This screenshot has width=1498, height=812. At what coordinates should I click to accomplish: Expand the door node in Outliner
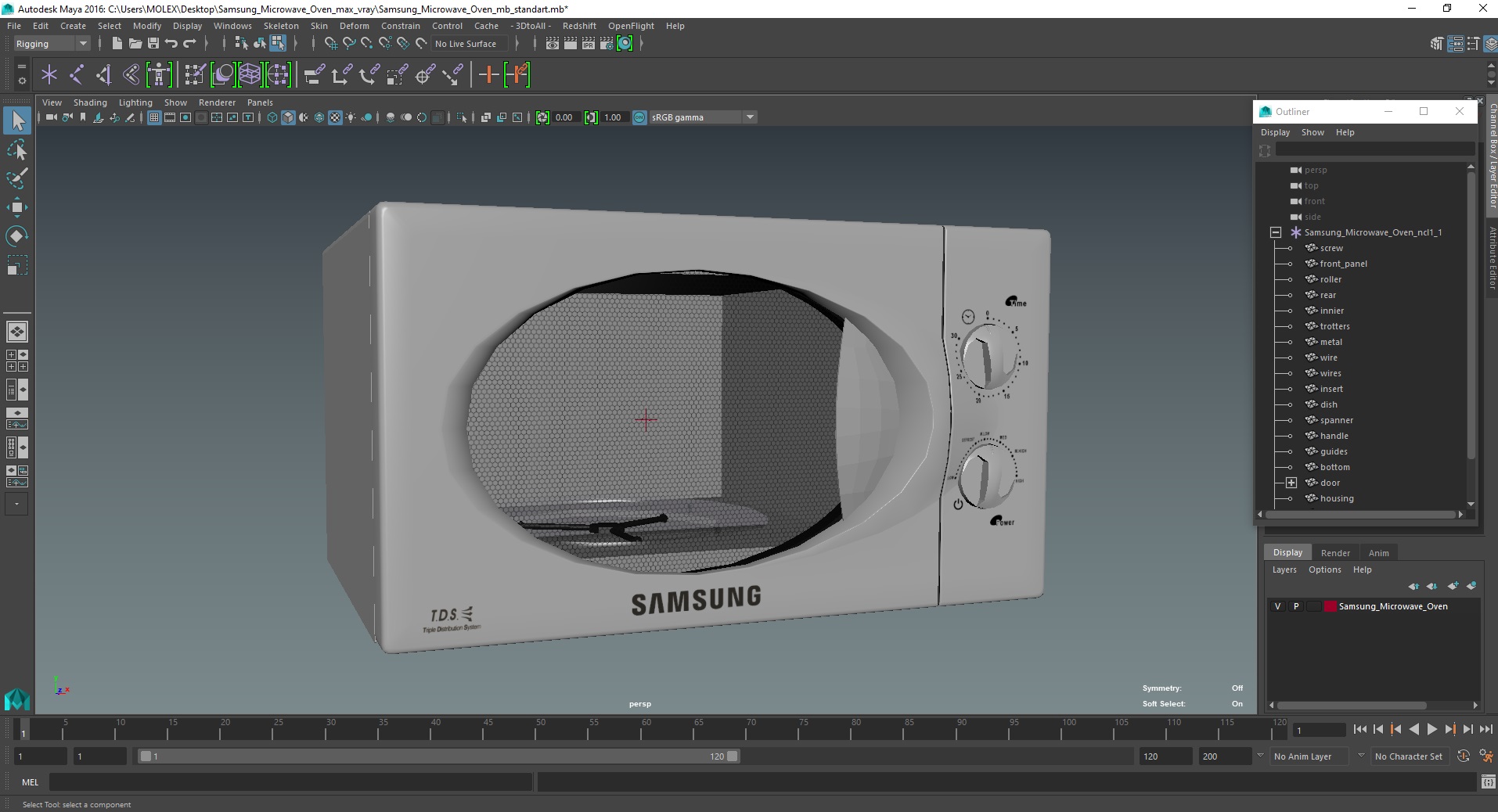pos(1291,483)
